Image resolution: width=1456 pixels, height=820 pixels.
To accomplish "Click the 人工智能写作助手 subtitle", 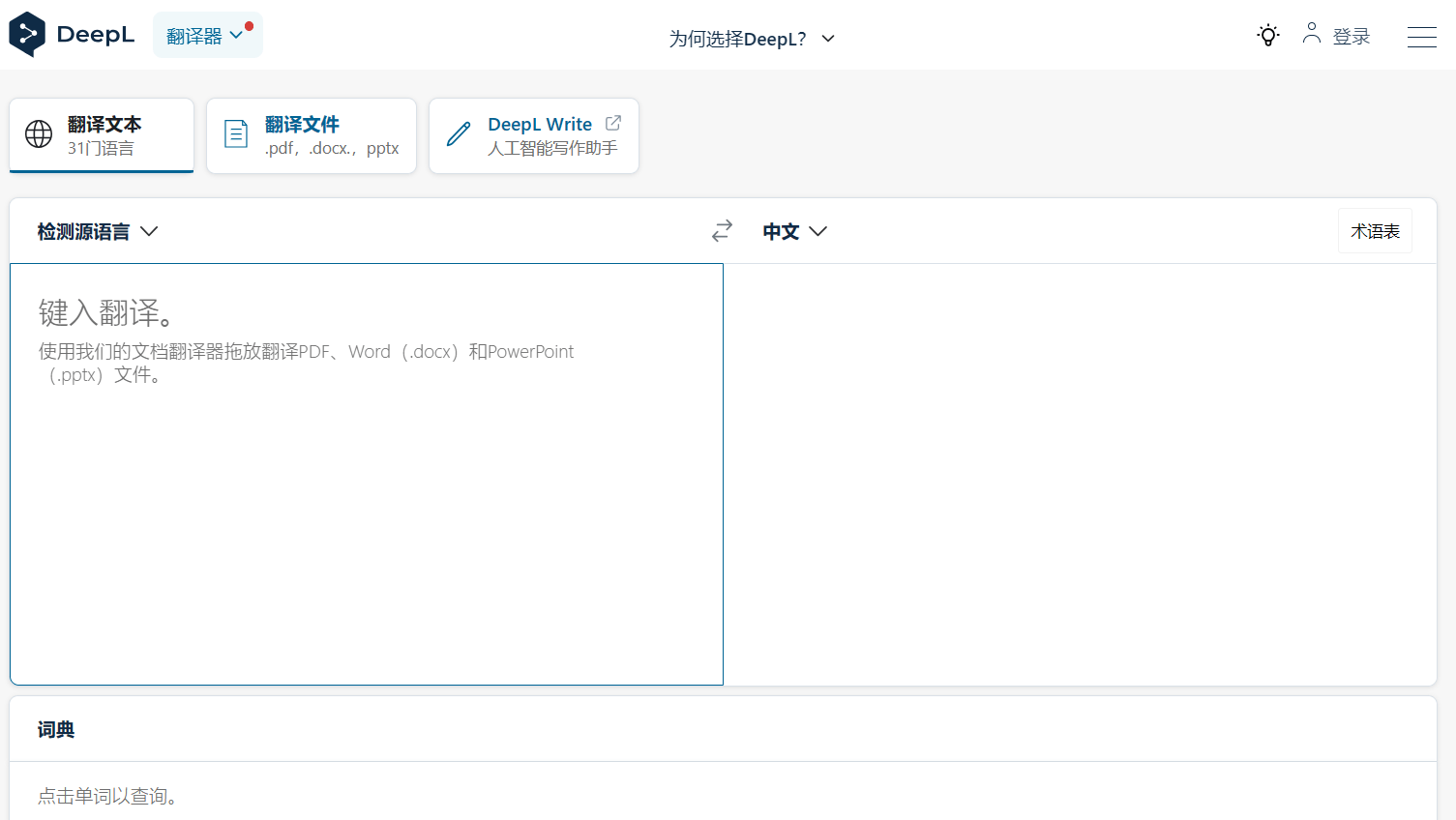I will pos(552,148).
